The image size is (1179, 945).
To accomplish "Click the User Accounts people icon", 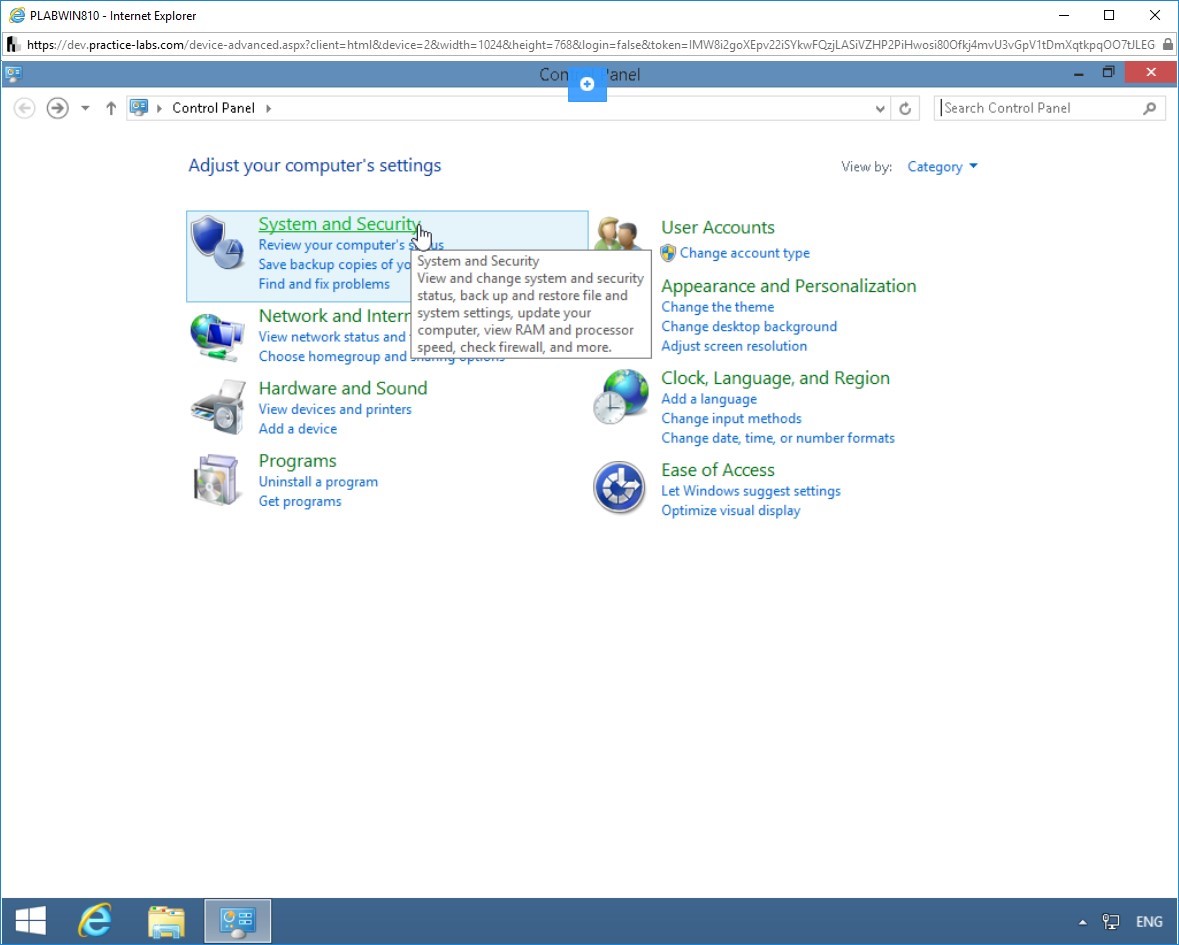I will click(x=619, y=234).
